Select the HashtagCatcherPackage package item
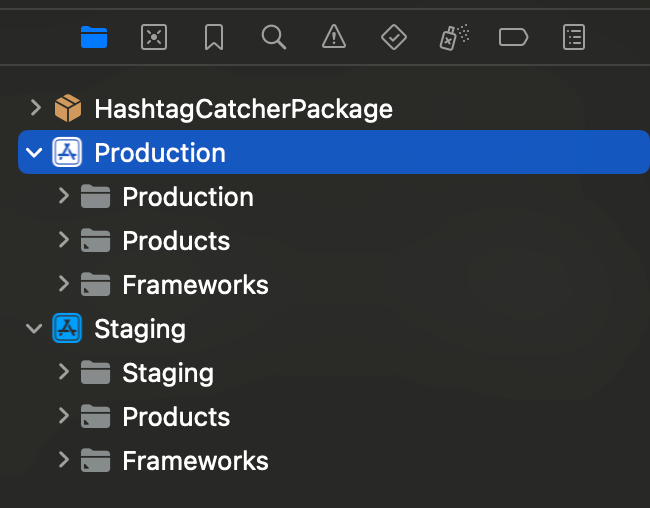Screen dimensions: 650x508 click(x=243, y=109)
